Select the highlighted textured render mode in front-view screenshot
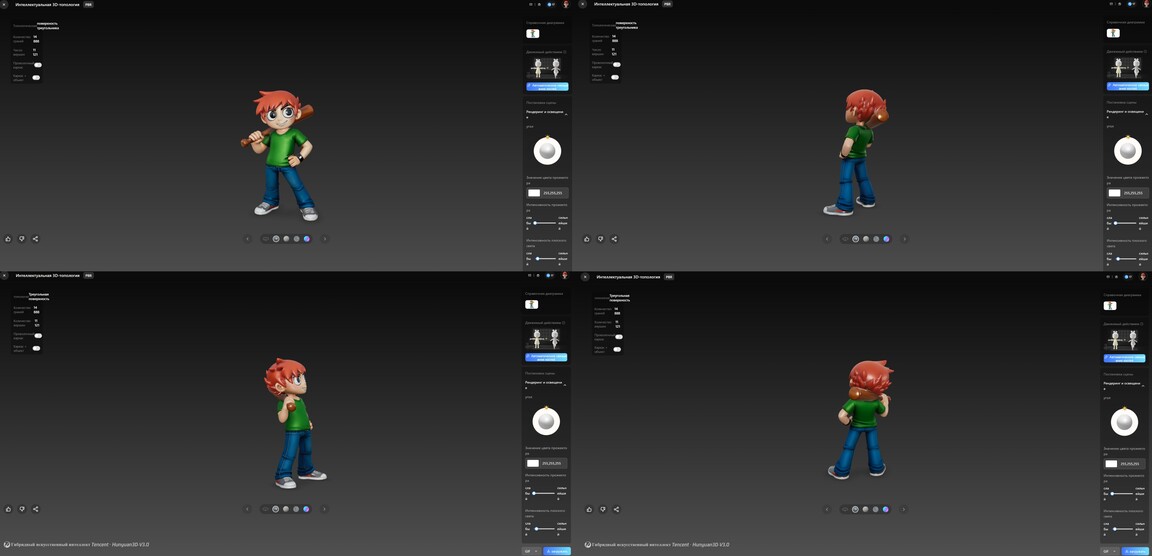 276,239
